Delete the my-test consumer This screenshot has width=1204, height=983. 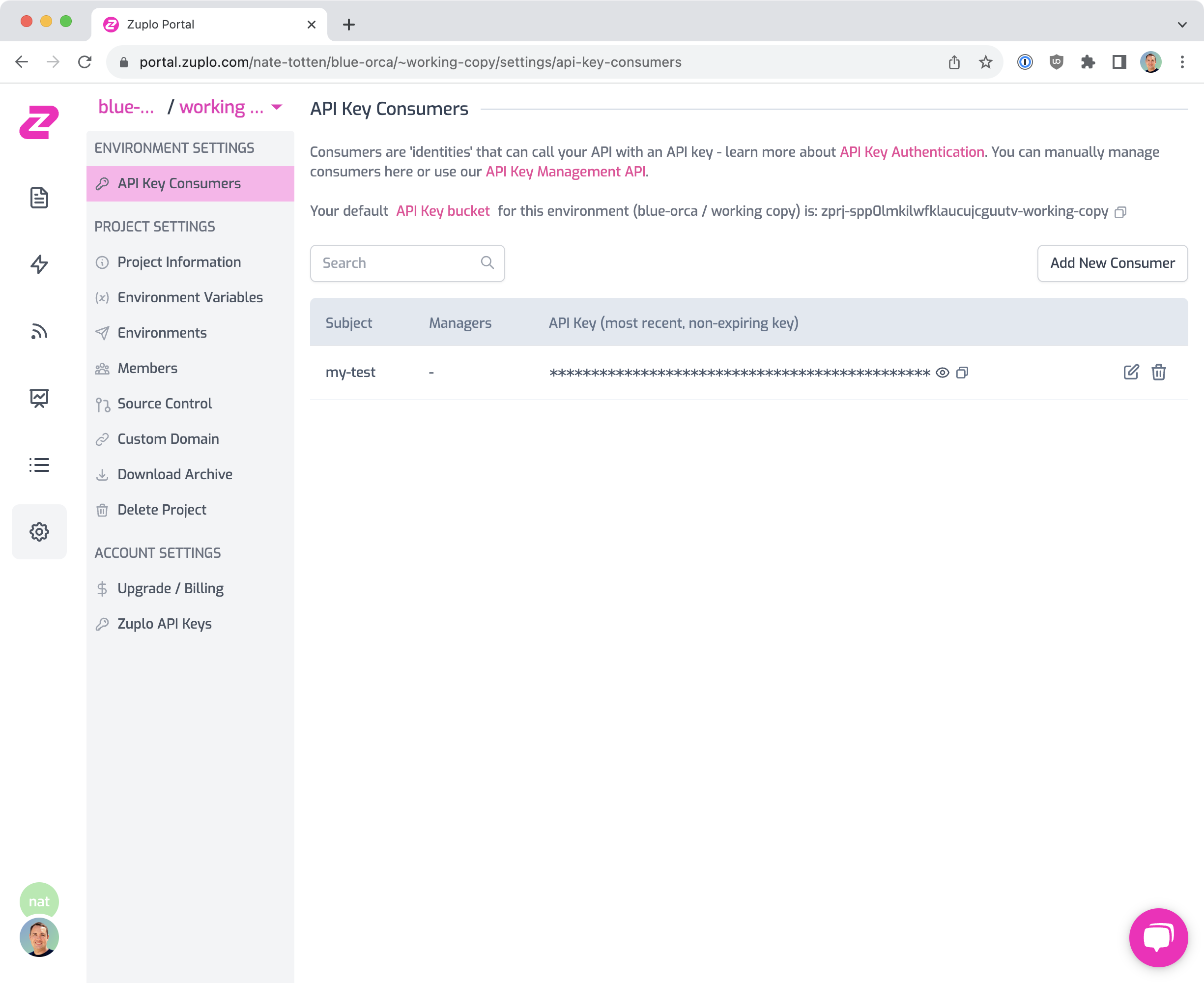pos(1158,372)
